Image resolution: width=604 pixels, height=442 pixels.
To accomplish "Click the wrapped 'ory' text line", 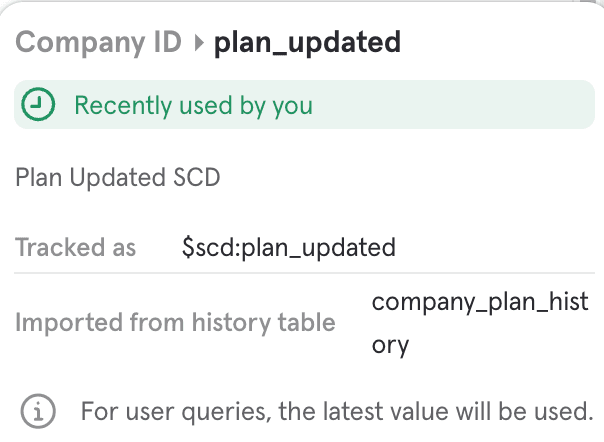I will pos(391,345).
